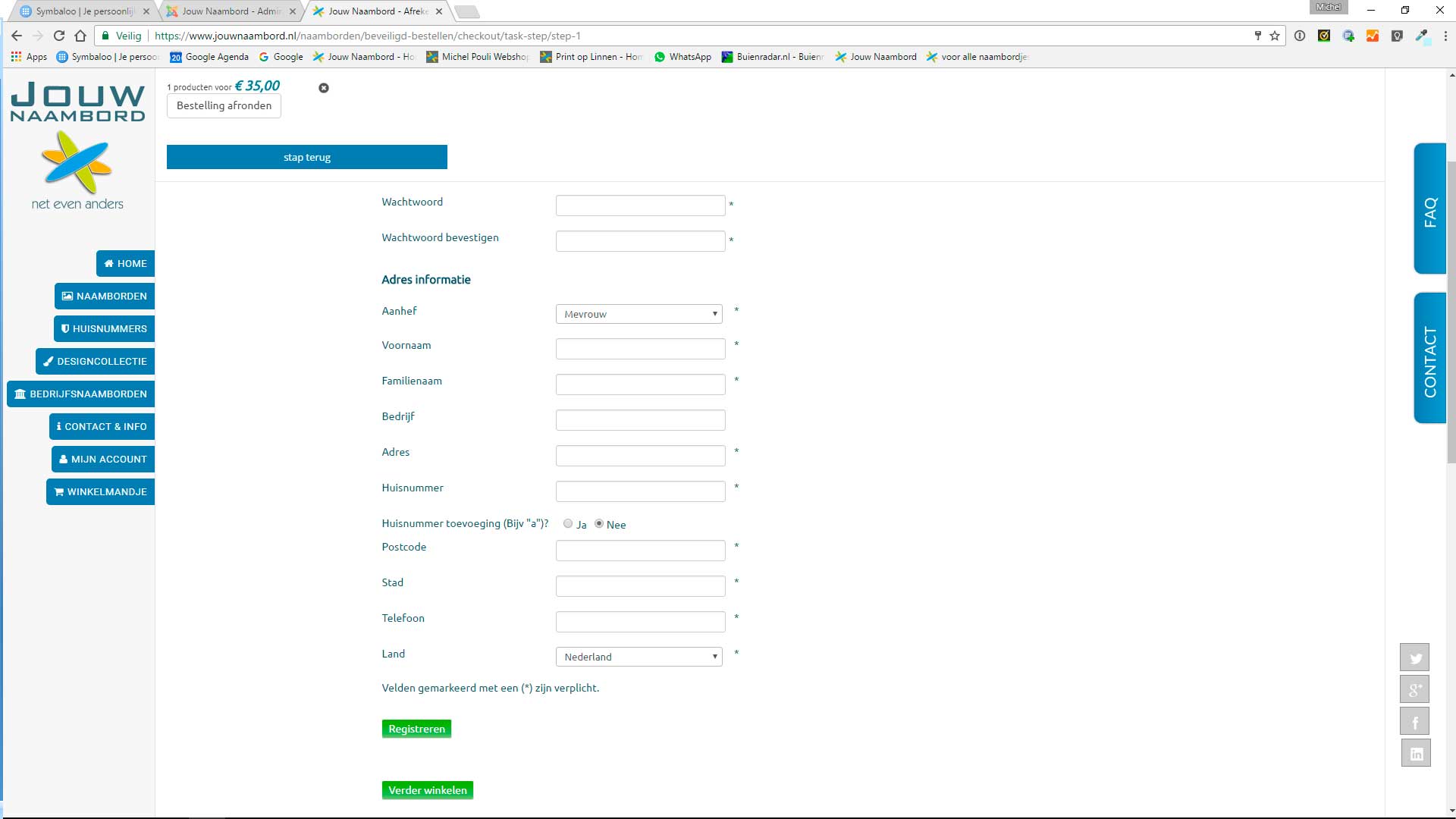Bookmark the page with the star icon

1275,36
